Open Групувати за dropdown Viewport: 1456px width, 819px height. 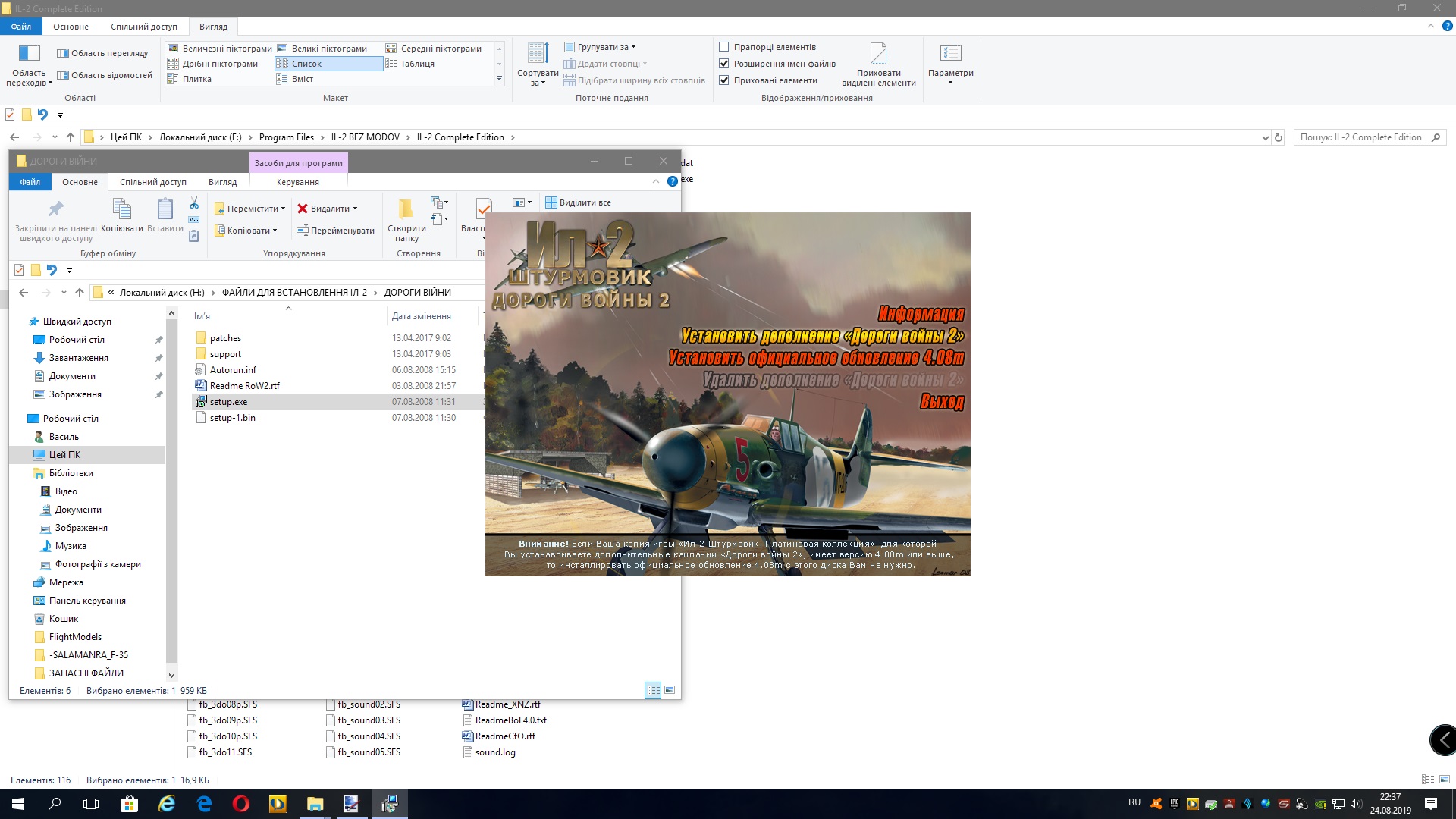[600, 47]
